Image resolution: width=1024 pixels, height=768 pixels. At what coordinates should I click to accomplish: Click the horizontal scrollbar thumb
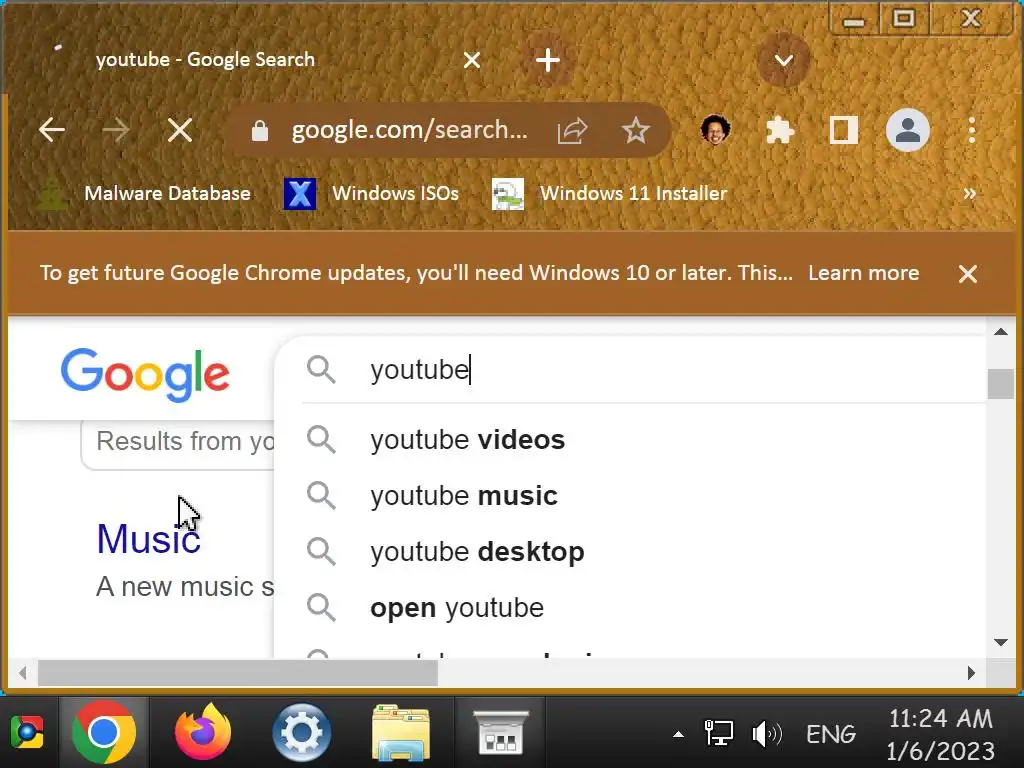(238, 673)
